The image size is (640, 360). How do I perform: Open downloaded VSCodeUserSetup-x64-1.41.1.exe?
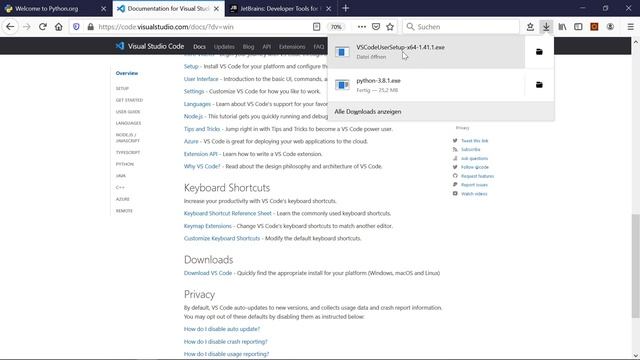pyautogui.click(x=427, y=52)
